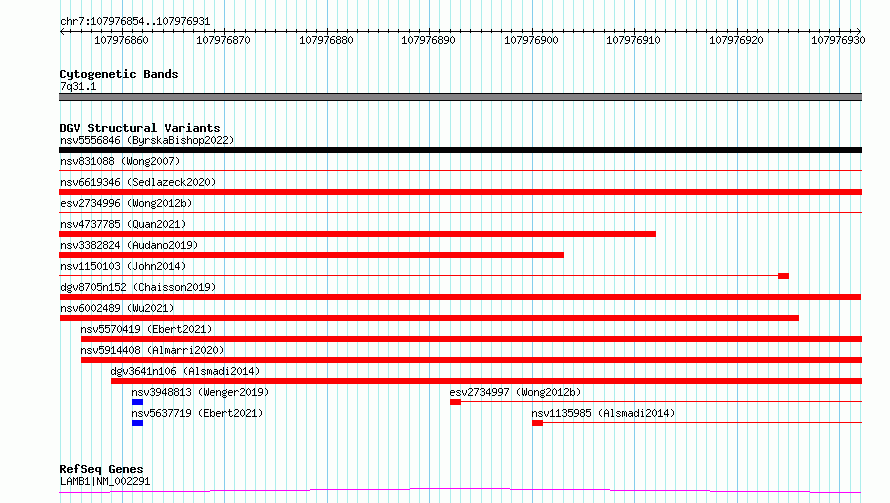Click ruler position 107976920
The image size is (890, 503).
pyautogui.click(x=736, y=40)
